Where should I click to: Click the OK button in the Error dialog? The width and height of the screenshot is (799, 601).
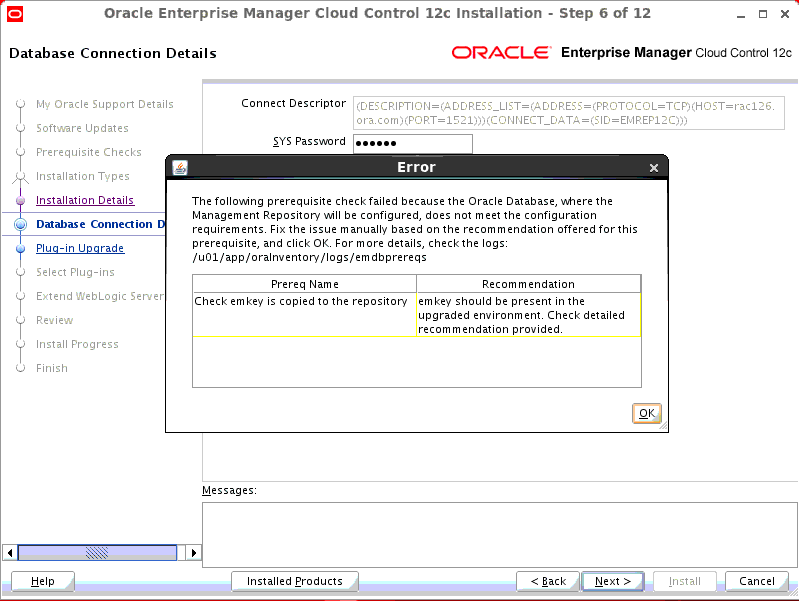click(x=647, y=413)
